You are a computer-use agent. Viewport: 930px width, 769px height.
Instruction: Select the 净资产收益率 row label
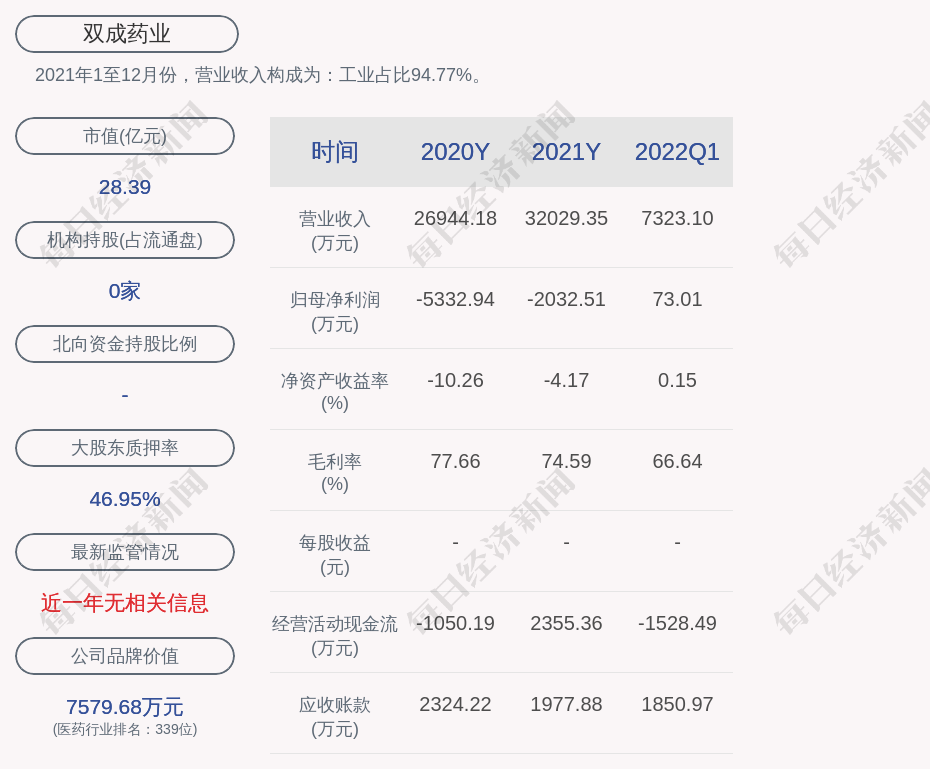point(335,392)
